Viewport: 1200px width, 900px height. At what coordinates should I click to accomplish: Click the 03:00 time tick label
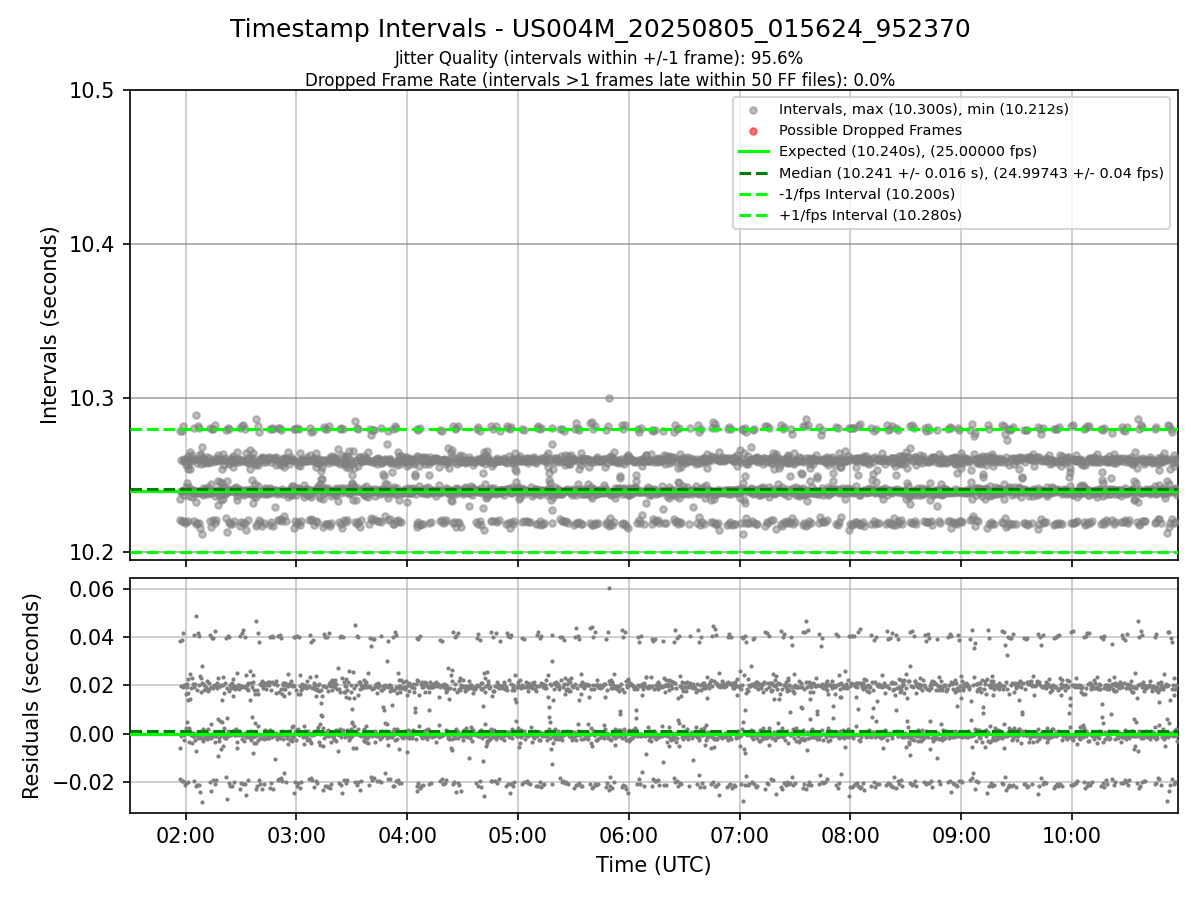pyautogui.click(x=296, y=833)
